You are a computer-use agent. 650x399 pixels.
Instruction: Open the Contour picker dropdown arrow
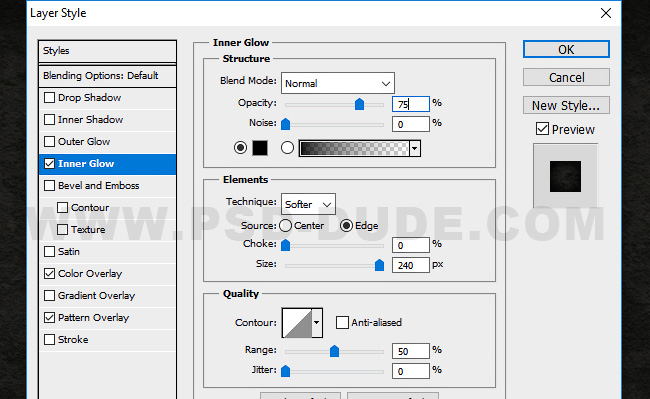click(317, 322)
